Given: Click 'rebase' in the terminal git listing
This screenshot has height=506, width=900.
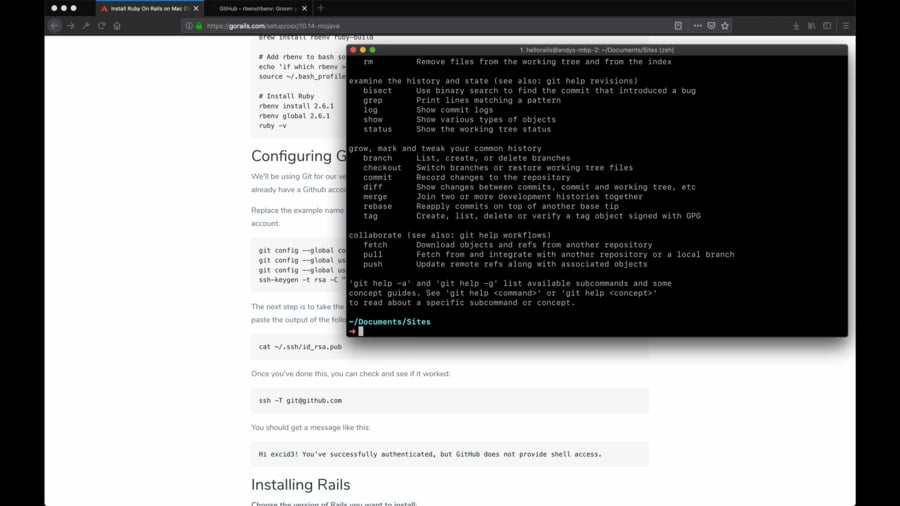Looking at the screenshot, I should coord(377,207).
